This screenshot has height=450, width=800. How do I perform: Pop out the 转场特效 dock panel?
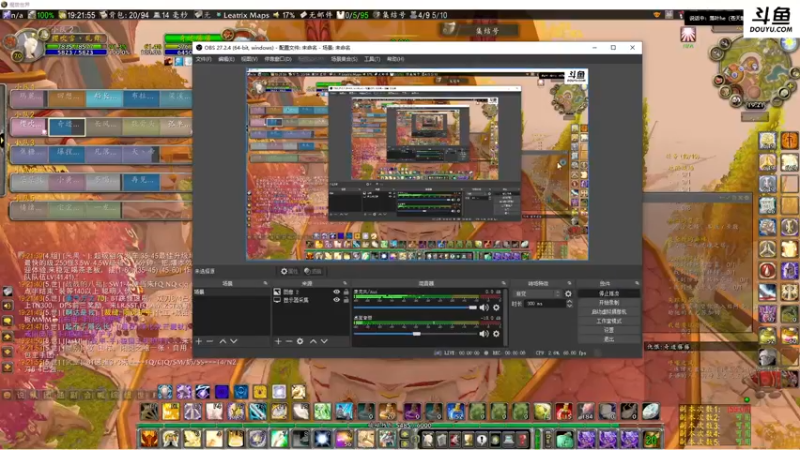pyautogui.click(x=569, y=283)
